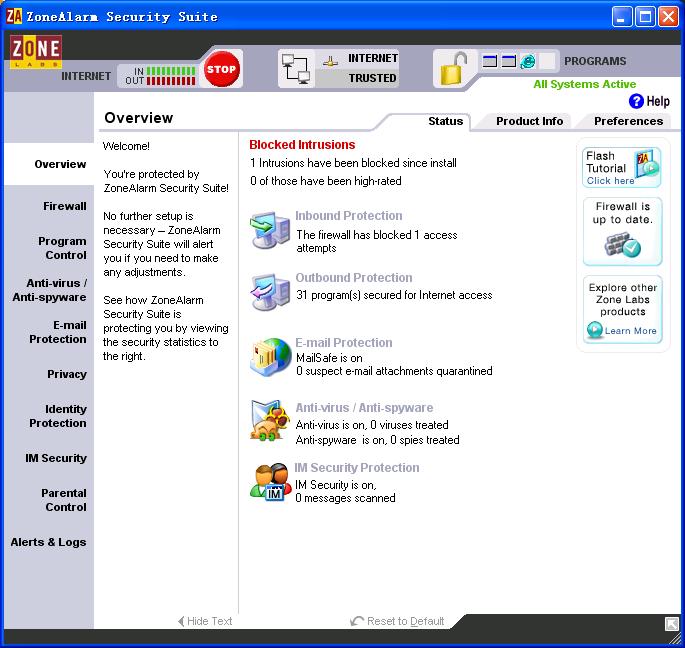This screenshot has height=648, width=685.
Task: Click the Flash Tutorial ZA icon
Action: (x=647, y=163)
